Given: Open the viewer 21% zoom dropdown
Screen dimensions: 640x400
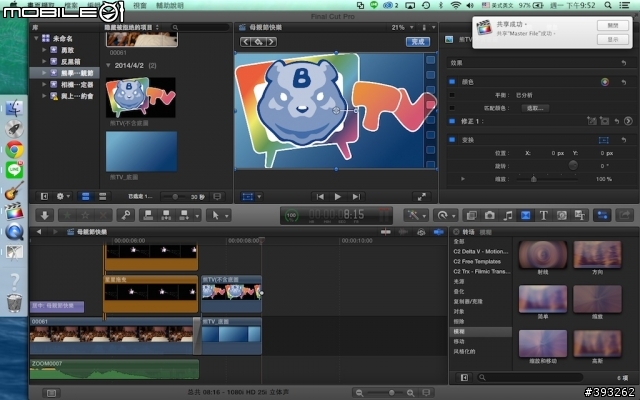Looking at the screenshot, I should click(x=402, y=27).
